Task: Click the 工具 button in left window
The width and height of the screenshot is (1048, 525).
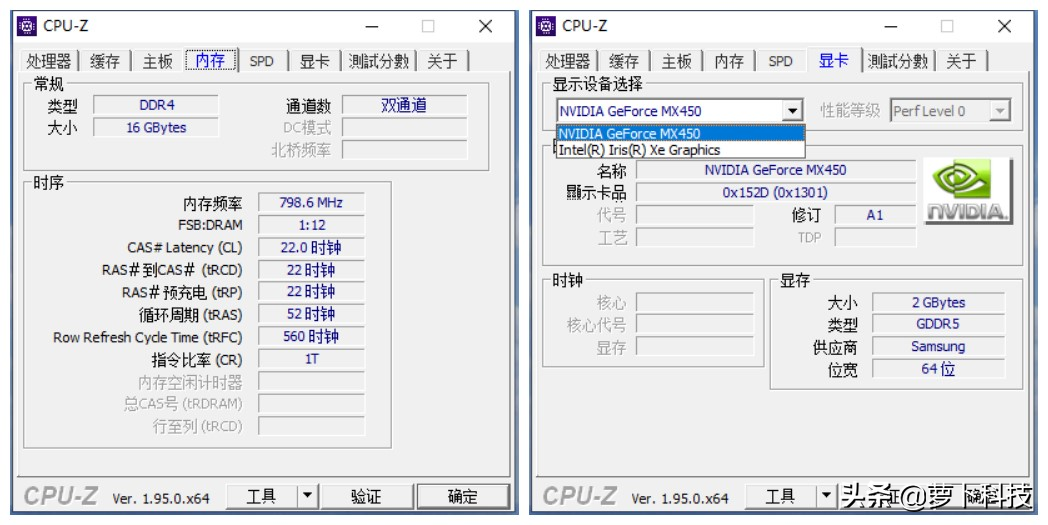Action: pos(261,496)
